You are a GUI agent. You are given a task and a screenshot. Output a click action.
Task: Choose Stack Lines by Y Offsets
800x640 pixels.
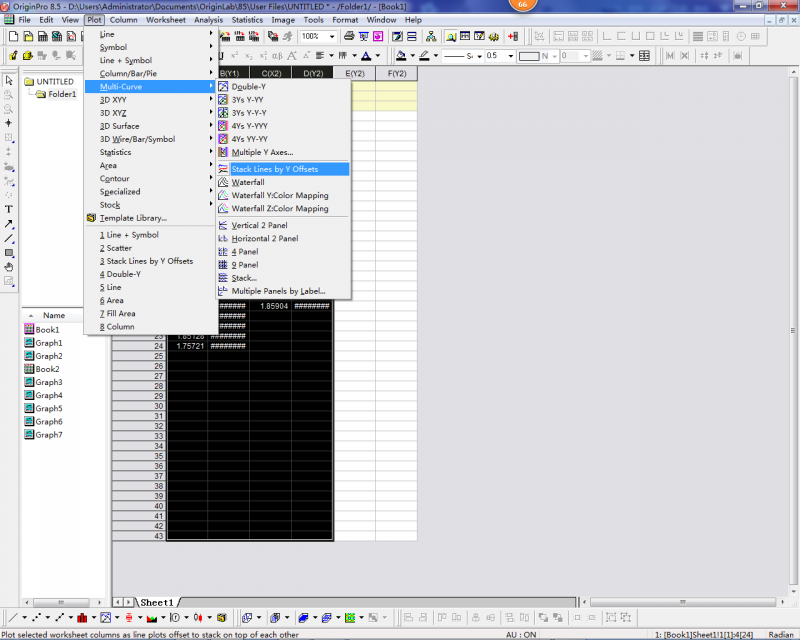coord(274,169)
